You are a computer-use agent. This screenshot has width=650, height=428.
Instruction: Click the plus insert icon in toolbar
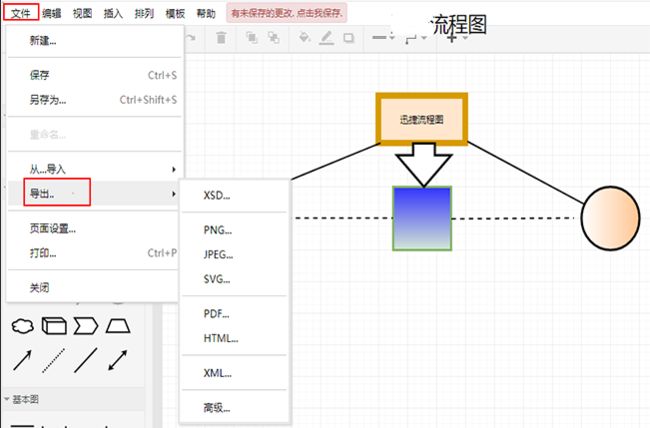(x=452, y=38)
